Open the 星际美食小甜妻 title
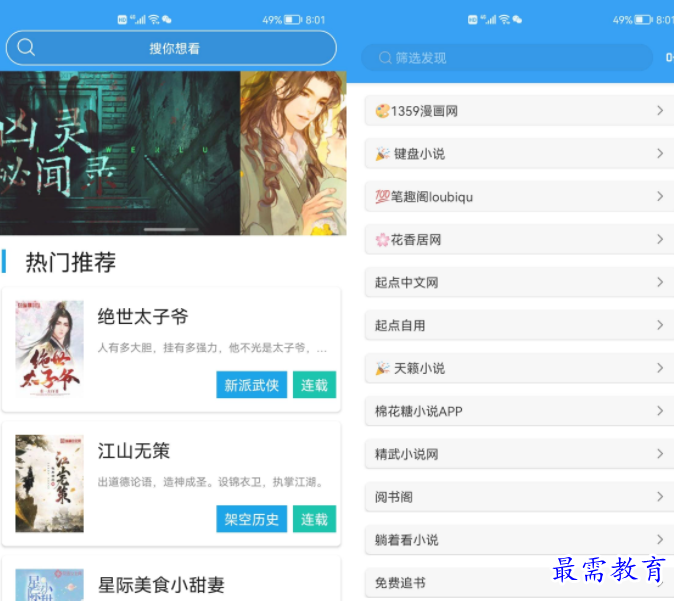 [161, 585]
